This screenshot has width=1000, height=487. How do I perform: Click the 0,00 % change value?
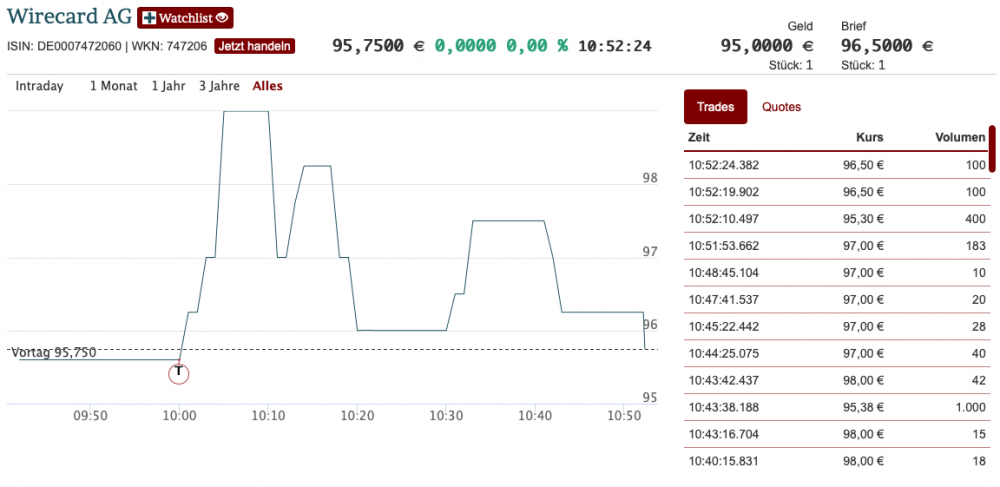pos(537,46)
